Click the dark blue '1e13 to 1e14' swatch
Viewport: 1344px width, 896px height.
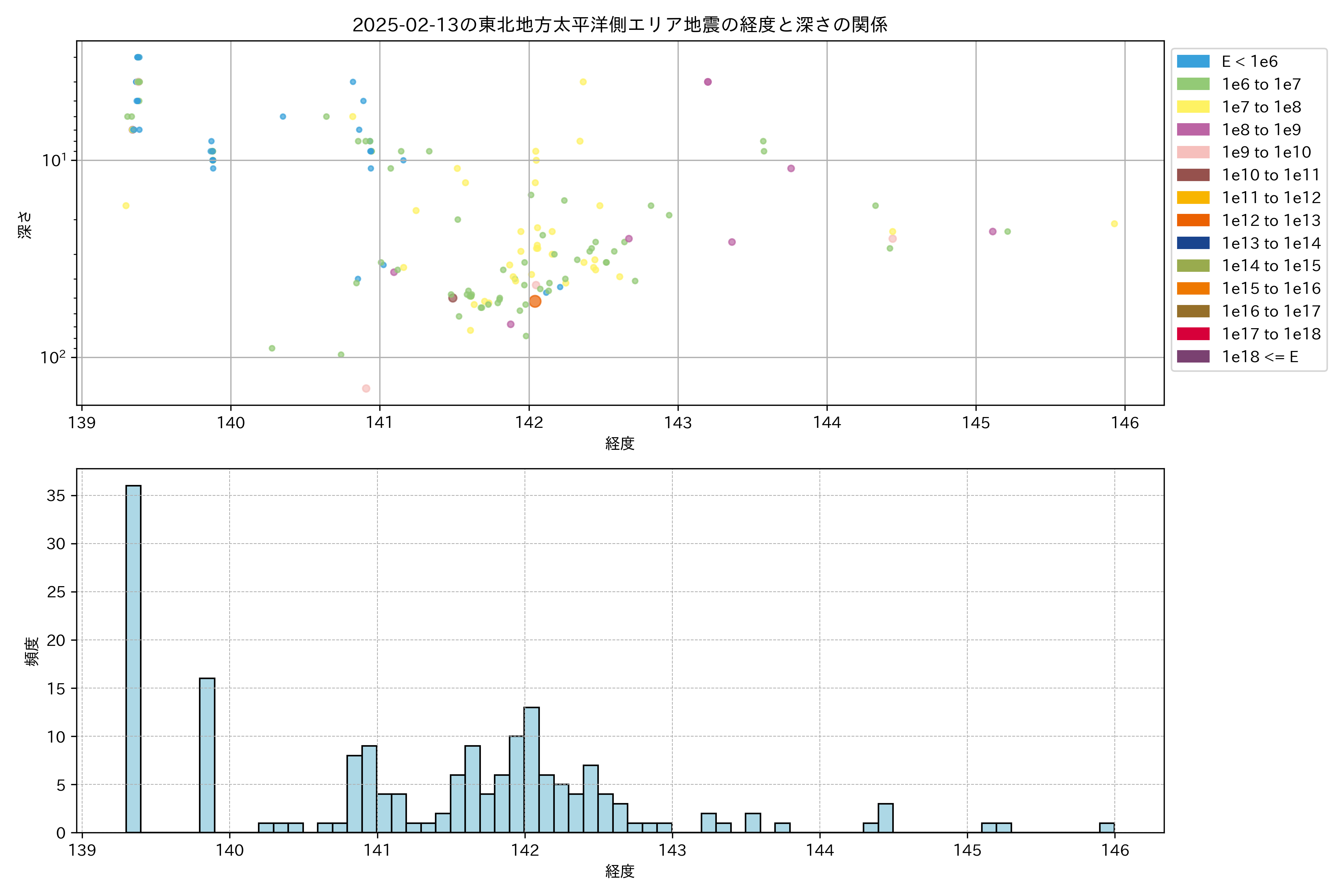tap(1193, 243)
